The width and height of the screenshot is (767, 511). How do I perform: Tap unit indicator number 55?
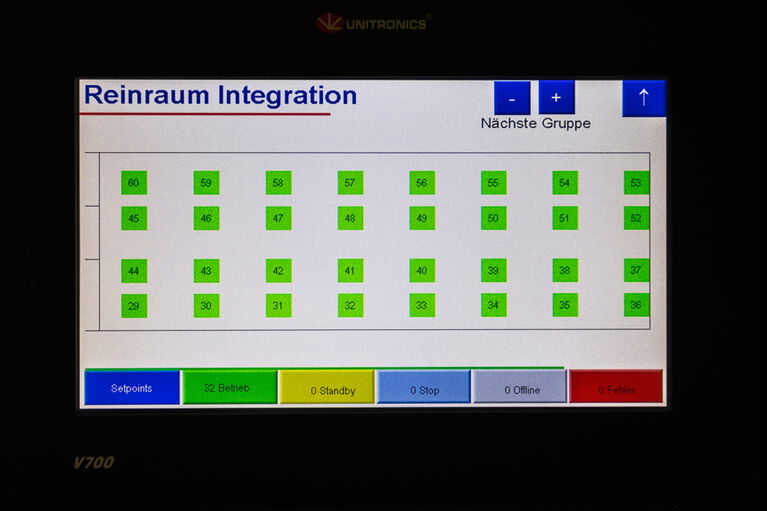pyautogui.click(x=493, y=183)
